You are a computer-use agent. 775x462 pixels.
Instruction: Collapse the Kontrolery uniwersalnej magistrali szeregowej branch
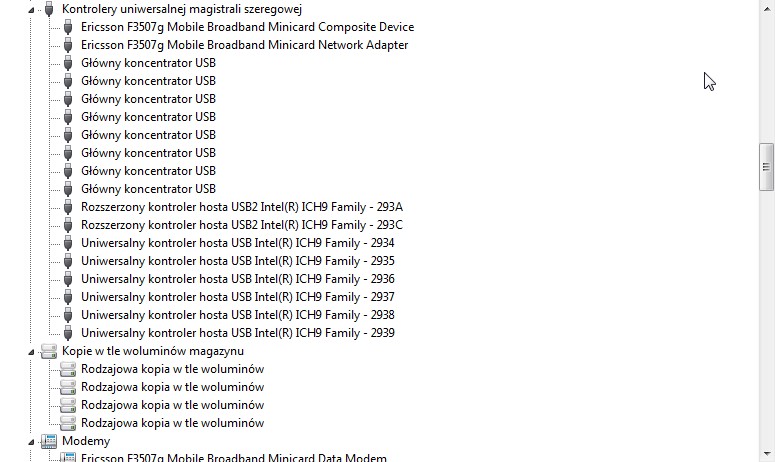31,10
